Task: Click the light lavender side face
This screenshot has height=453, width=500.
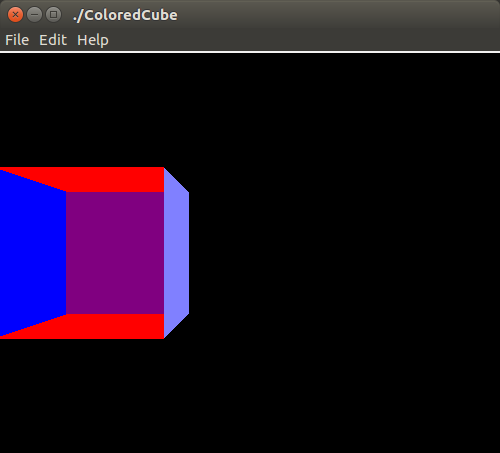Action: click(x=176, y=253)
